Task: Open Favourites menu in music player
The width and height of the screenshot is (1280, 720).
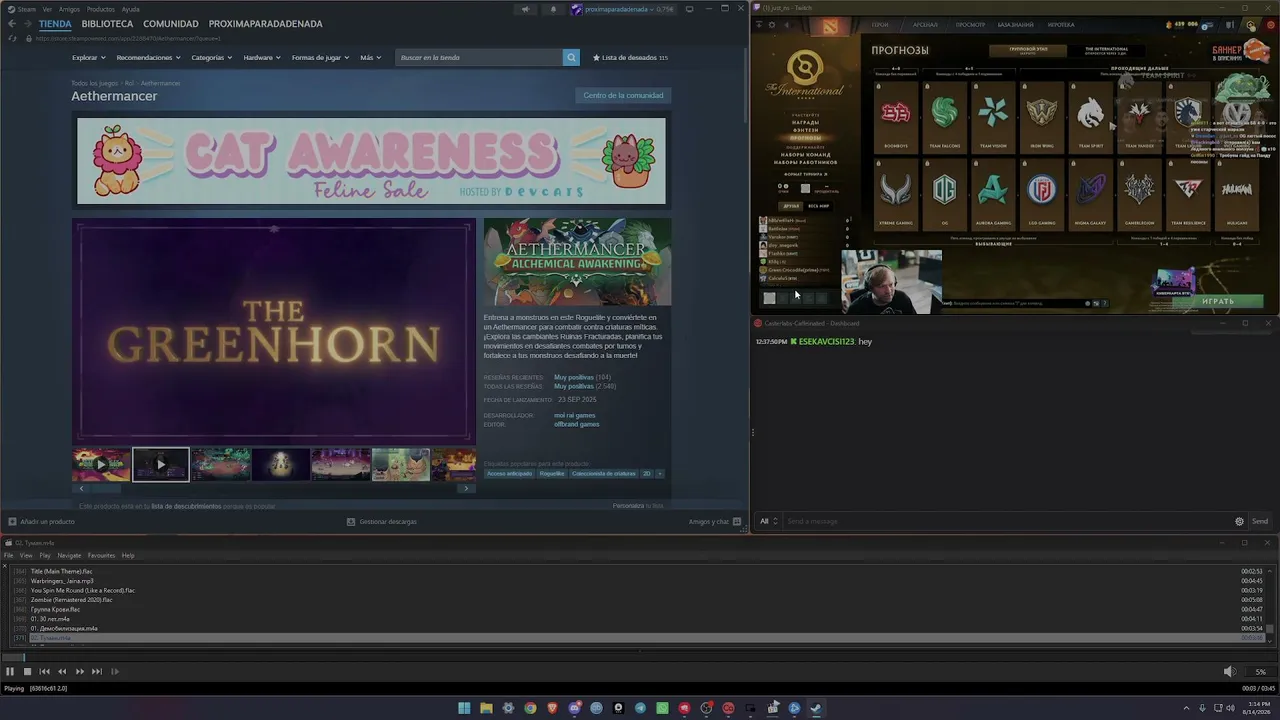Action: click(101, 555)
